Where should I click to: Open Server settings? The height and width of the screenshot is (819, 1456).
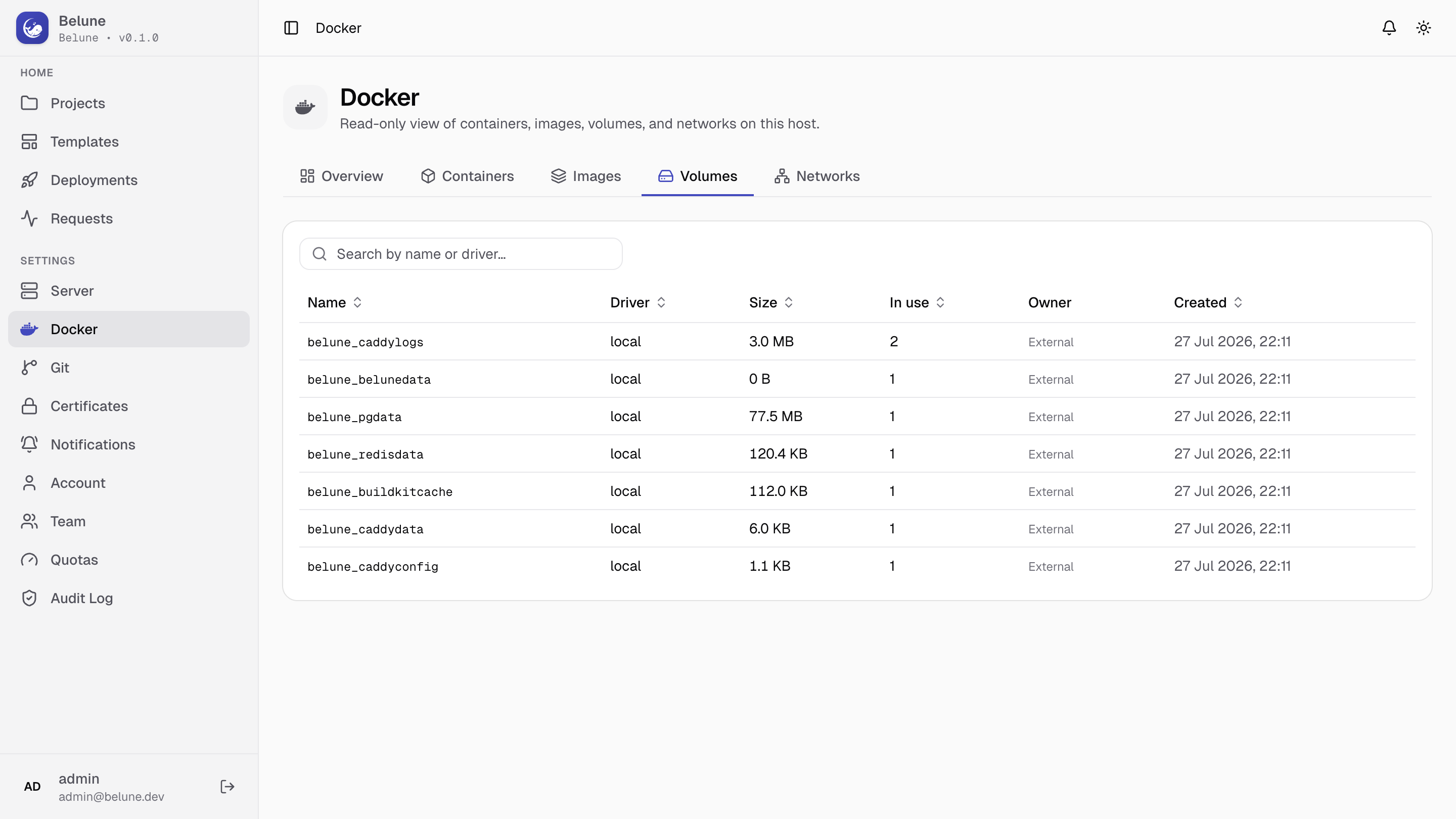[x=129, y=291]
